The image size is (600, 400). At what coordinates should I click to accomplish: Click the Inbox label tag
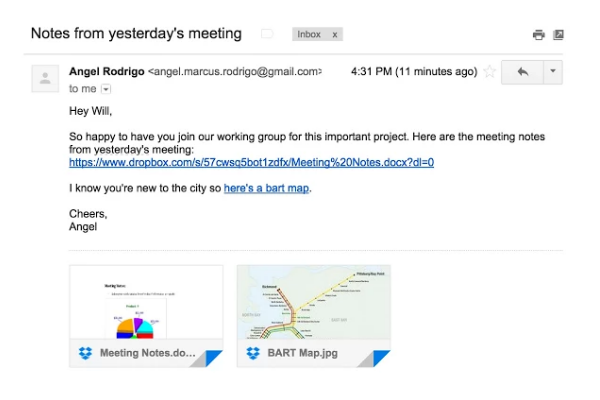(x=309, y=34)
